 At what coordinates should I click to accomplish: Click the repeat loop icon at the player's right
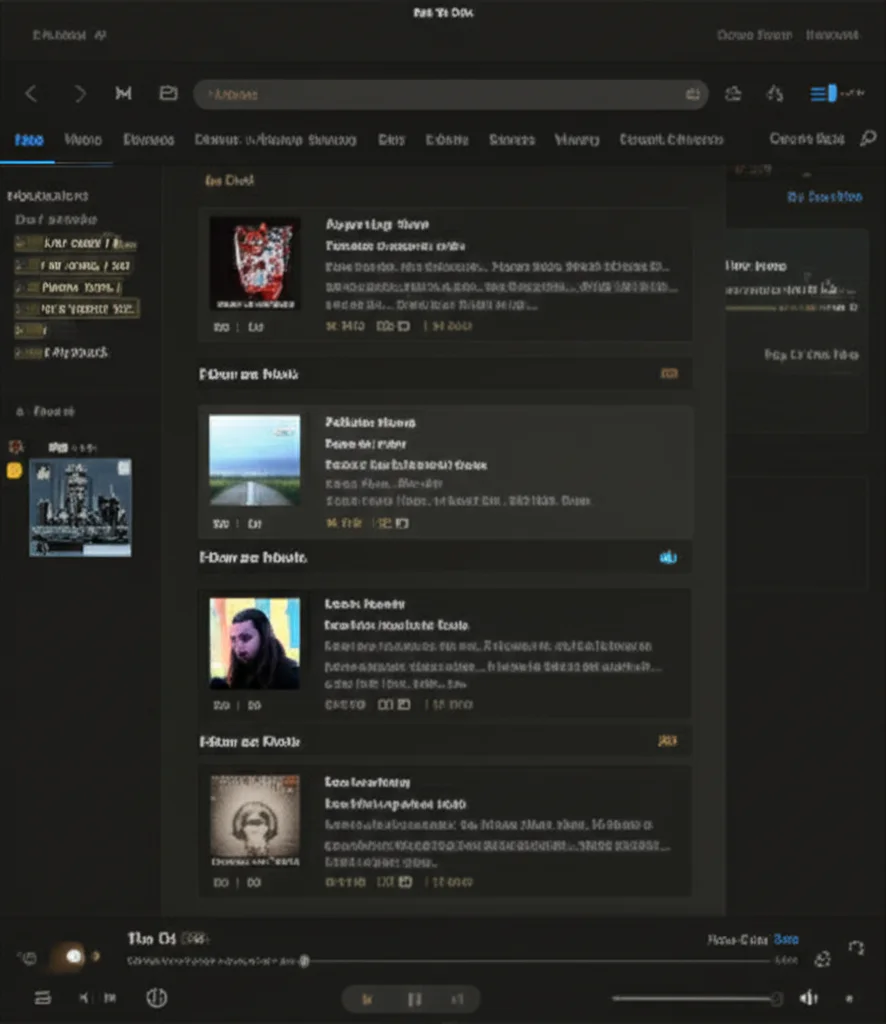tap(856, 948)
